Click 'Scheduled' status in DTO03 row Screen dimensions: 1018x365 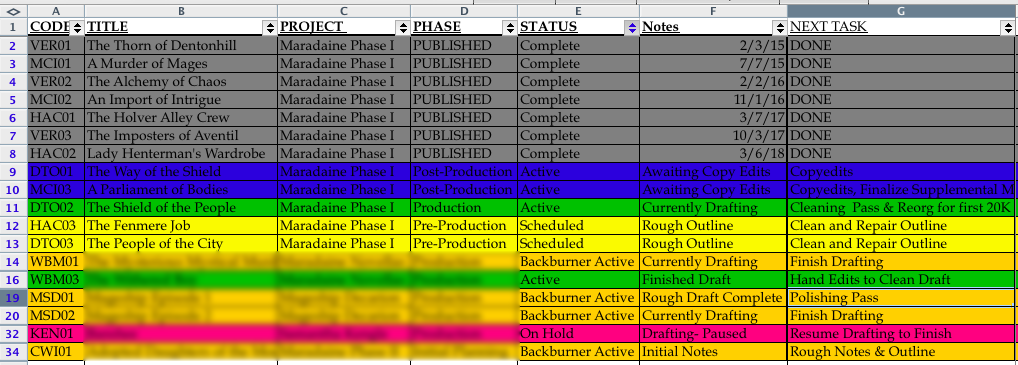click(x=578, y=244)
